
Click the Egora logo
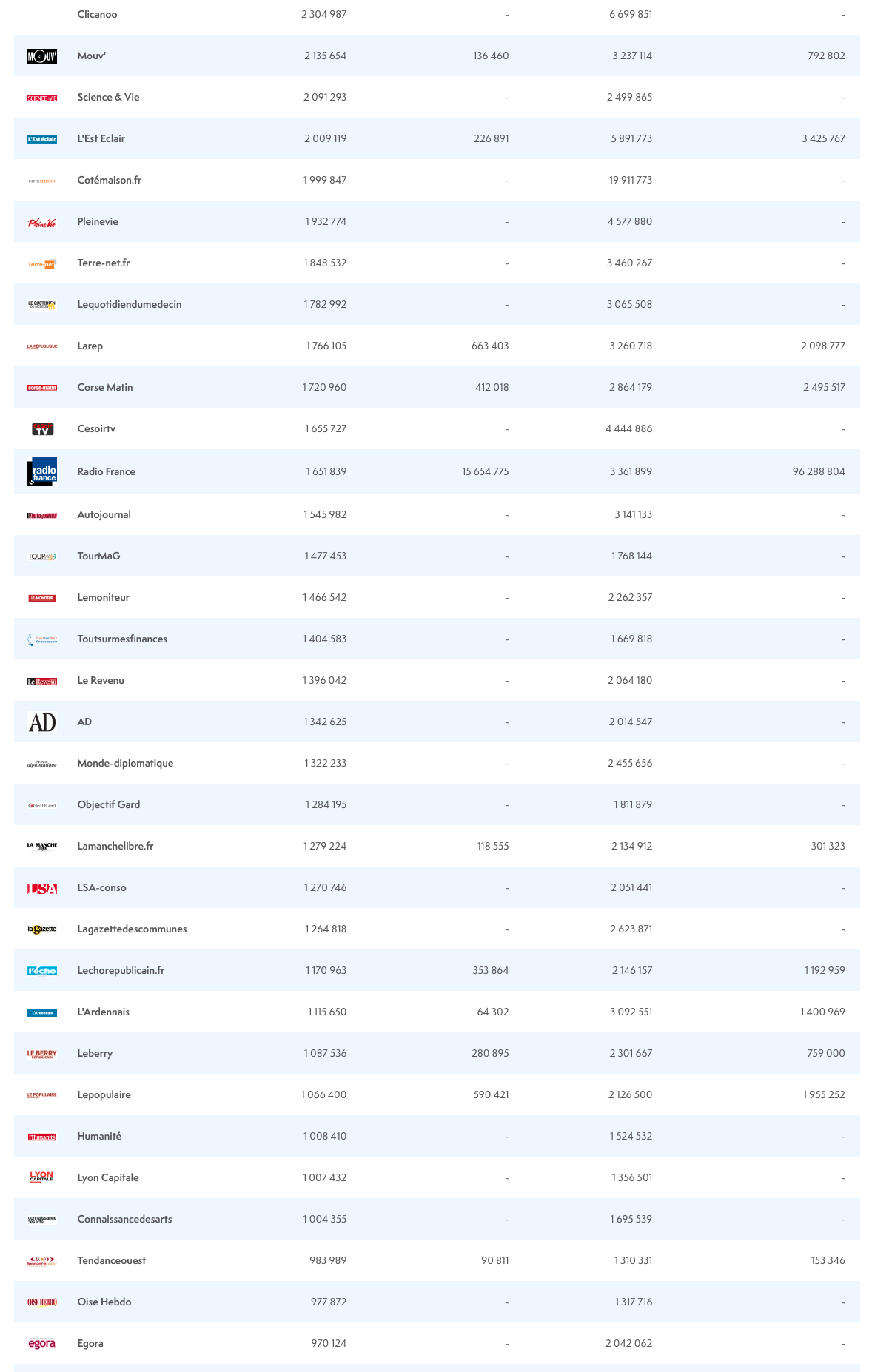pos(42,1343)
